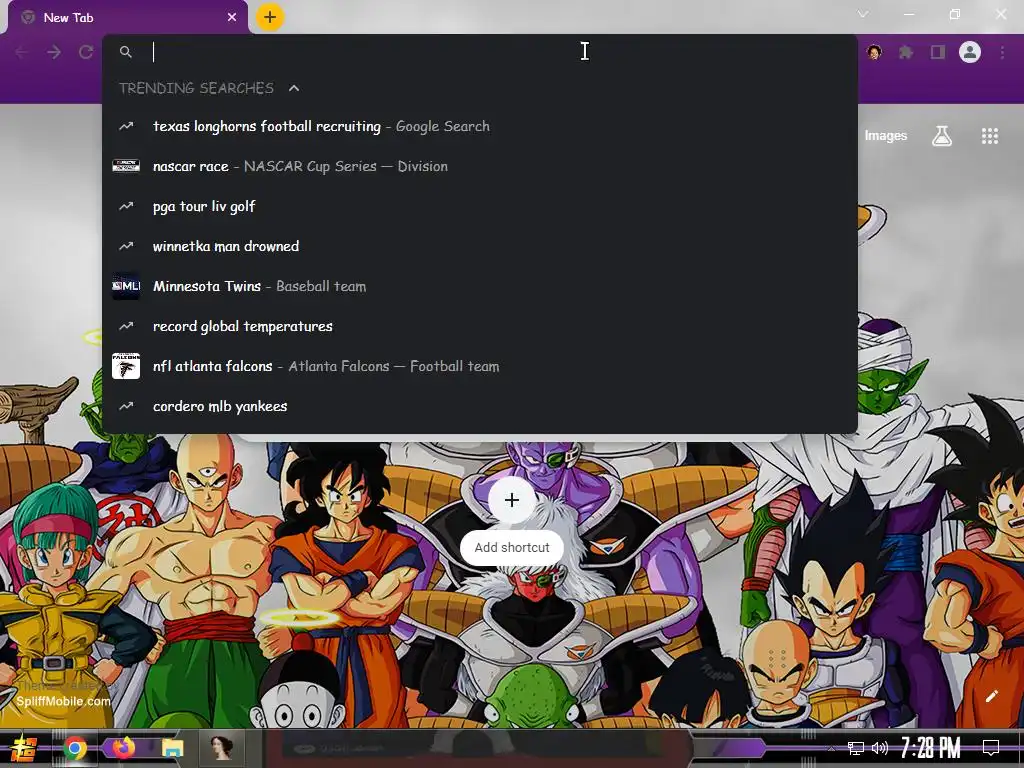Focus the address bar text field

[480, 52]
